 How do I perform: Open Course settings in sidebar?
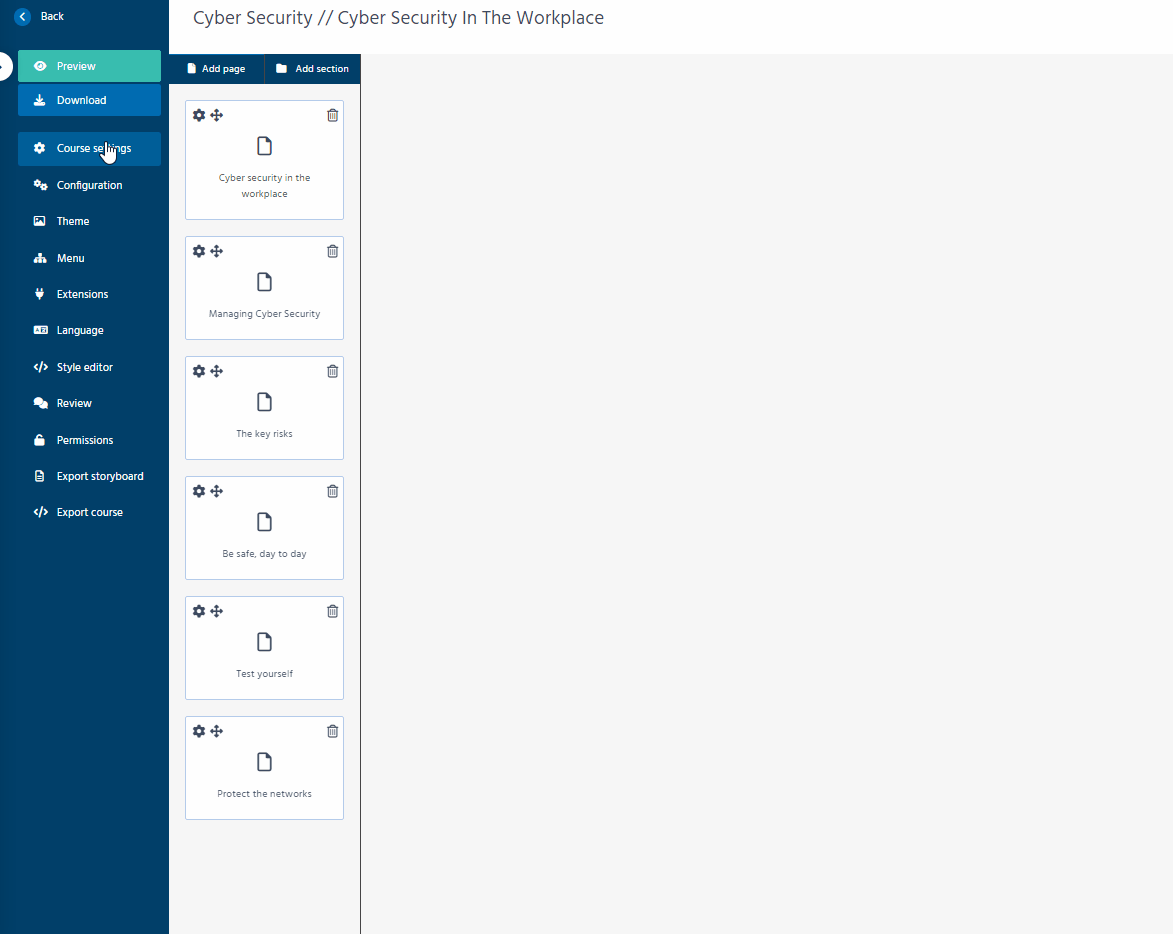coord(89,148)
